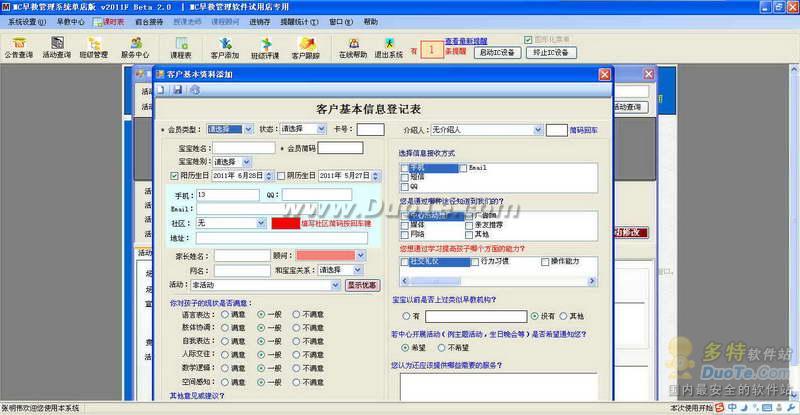Select 满意 for 语言表达

click(x=224, y=314)
